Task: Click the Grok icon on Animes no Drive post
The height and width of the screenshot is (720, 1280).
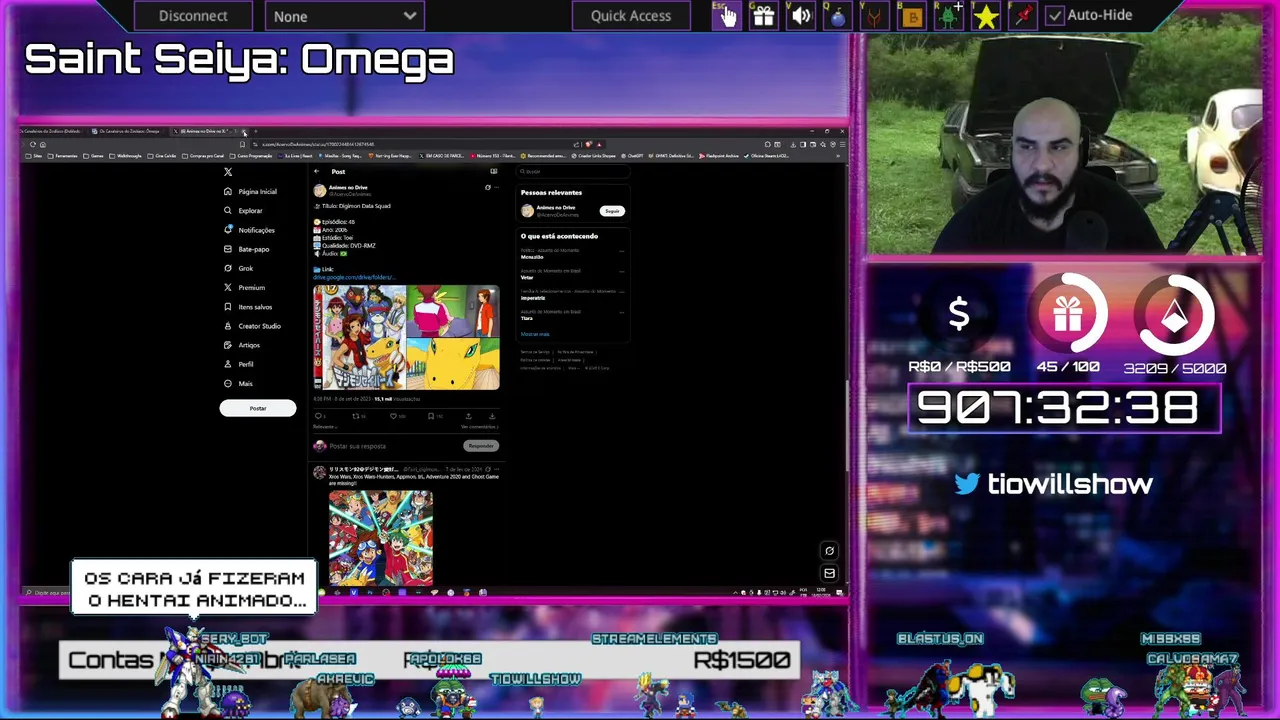Action: tap(488, 187)
